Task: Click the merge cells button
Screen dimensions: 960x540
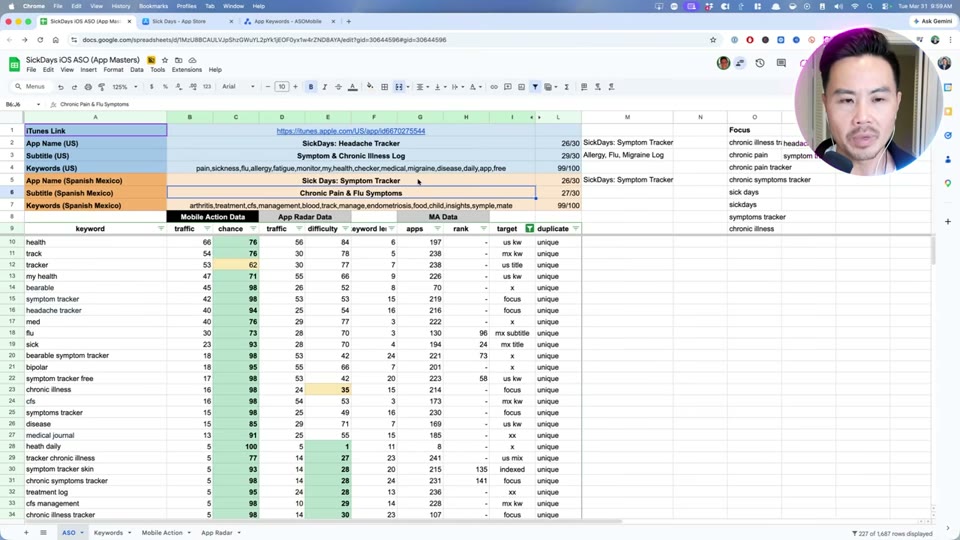Action: pos(399,87)
